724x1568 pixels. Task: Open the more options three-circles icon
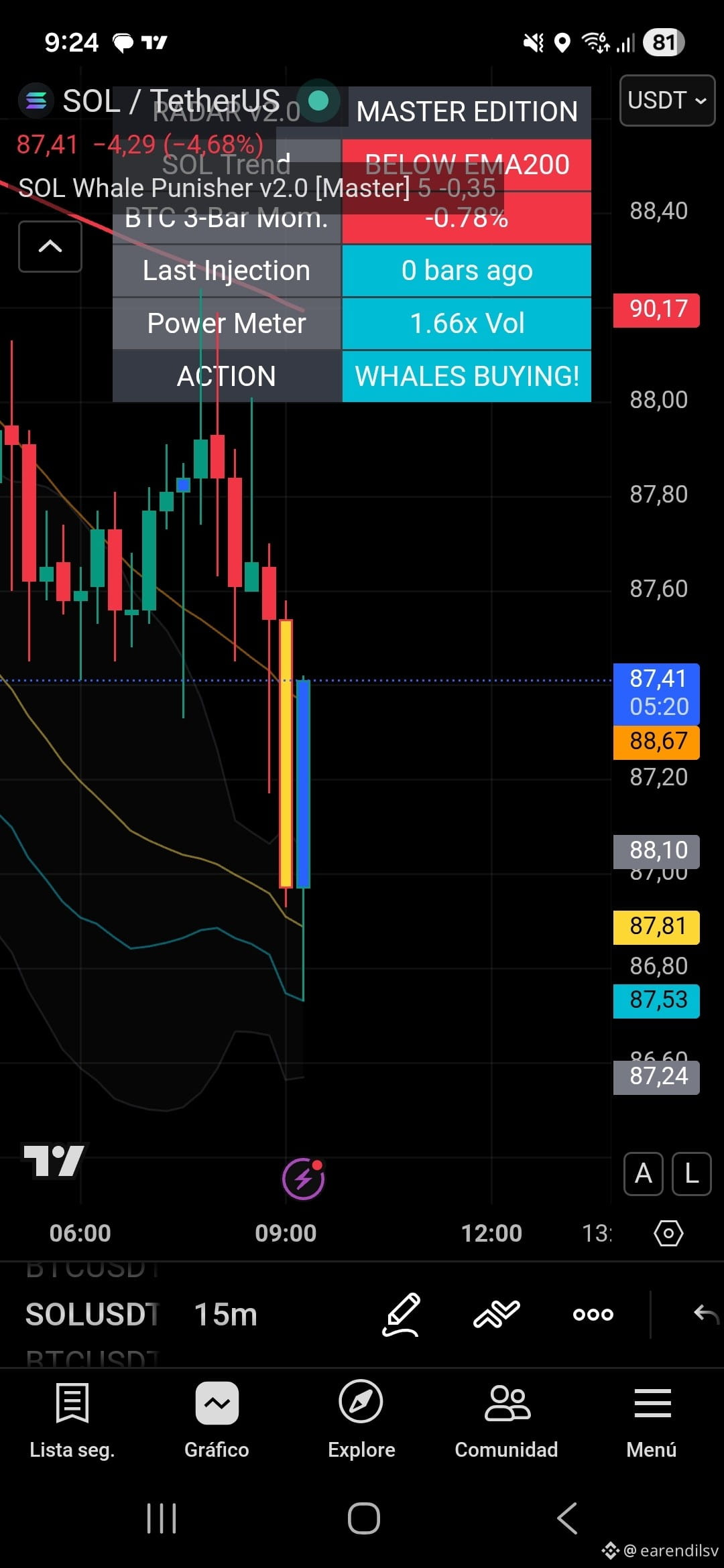(593, 1315)
